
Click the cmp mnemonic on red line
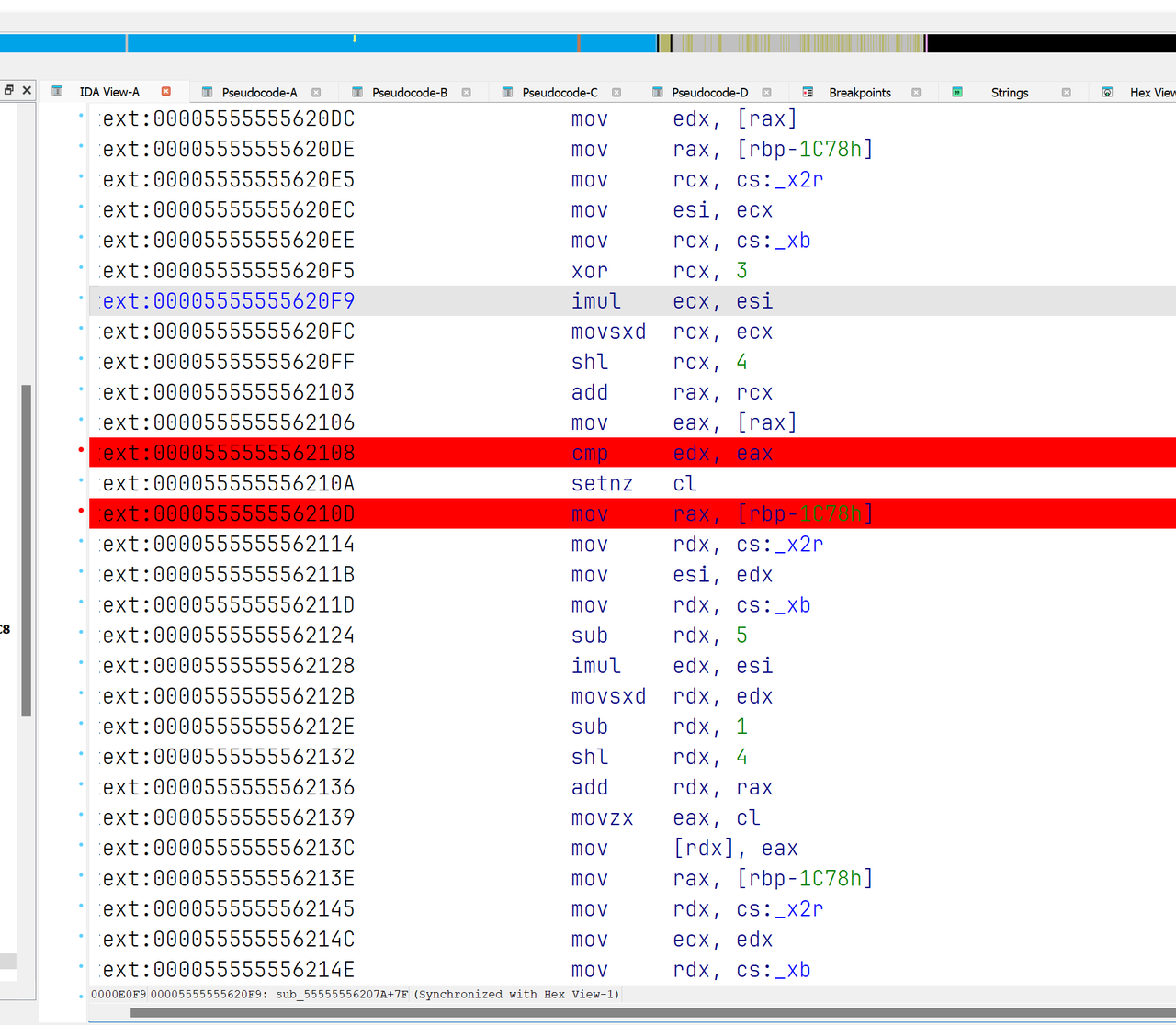click(590, 454)
